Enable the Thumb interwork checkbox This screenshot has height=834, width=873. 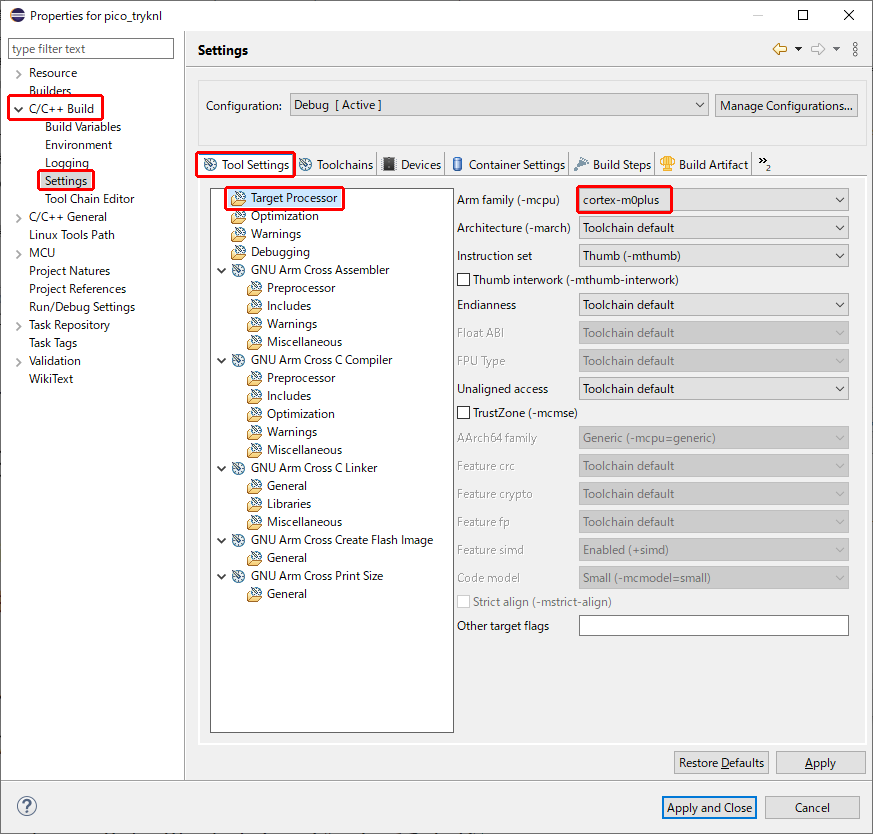[x=464, y=280]
